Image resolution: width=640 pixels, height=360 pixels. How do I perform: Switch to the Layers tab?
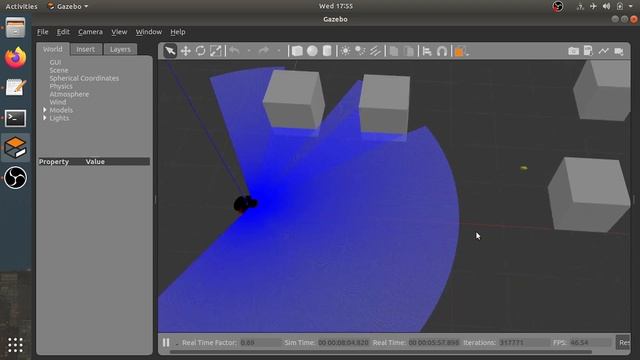click(x=120, y=49)
